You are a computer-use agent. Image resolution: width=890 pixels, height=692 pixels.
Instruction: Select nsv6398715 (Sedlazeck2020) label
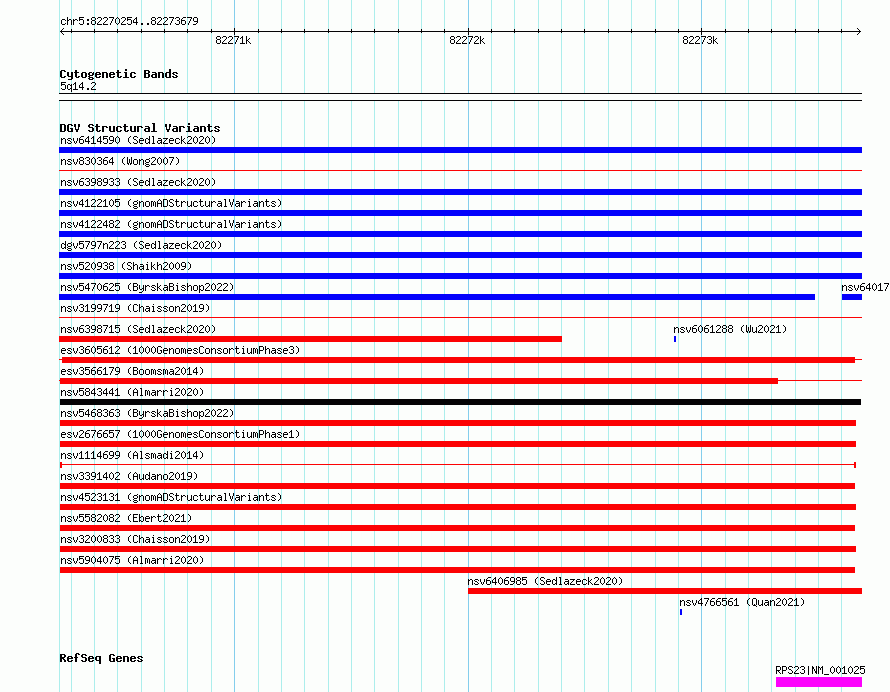(x=138, y=329)
